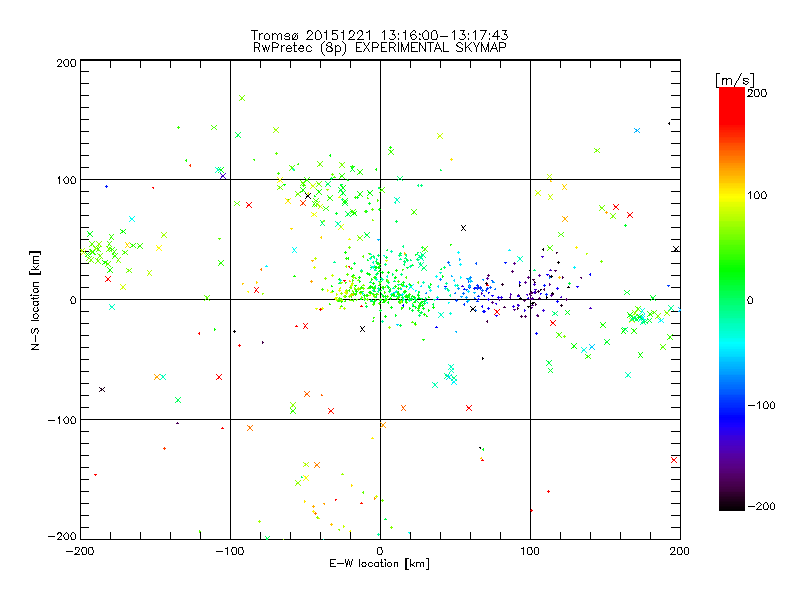Image resolution: width=800 pixels, height=600 pixels.
Task: Click the colorbar tick label '200'
Action: pos(757,93)
